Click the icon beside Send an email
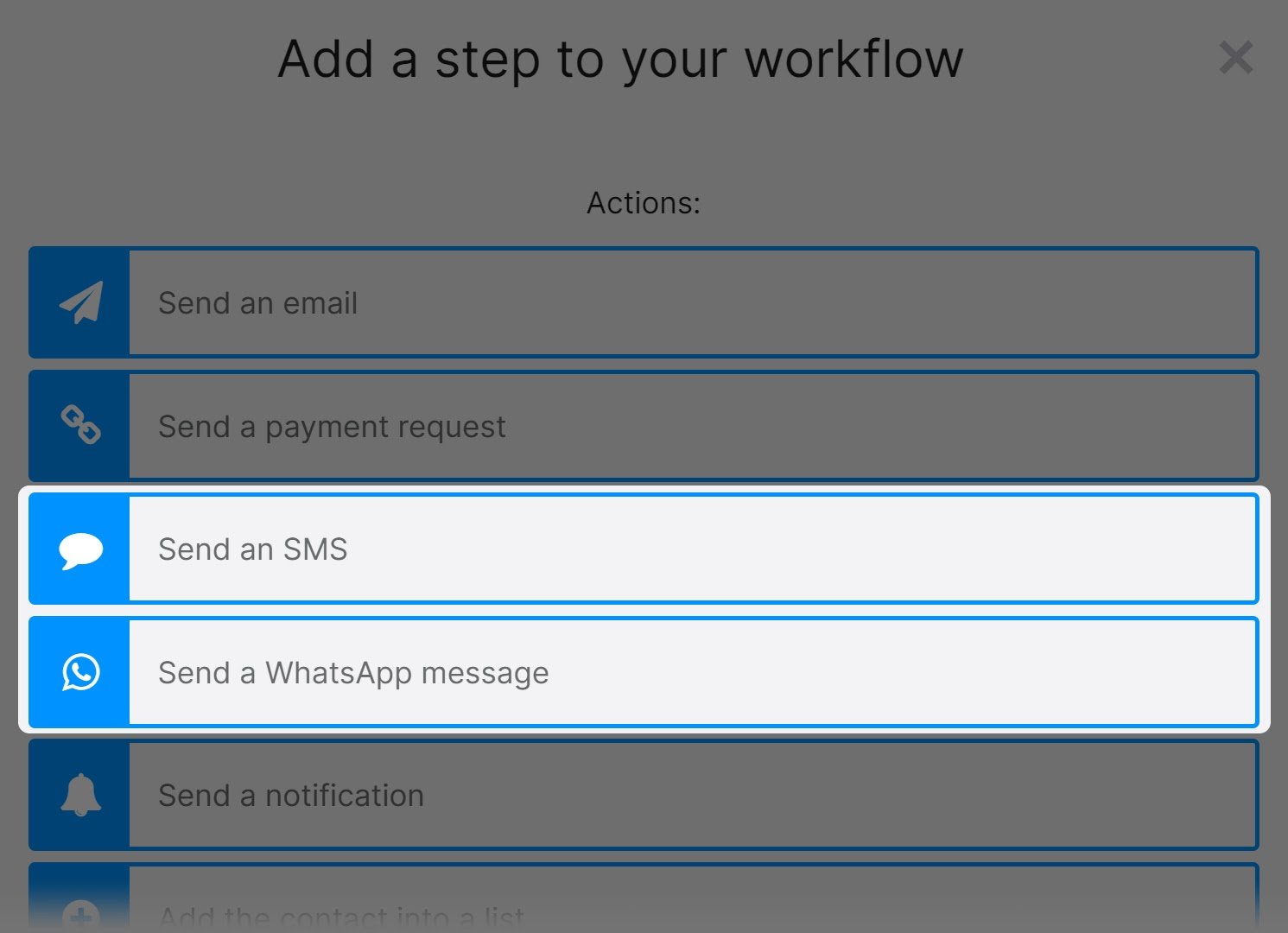The width and height of the screenshot is (1288, 933). [80, 302]
